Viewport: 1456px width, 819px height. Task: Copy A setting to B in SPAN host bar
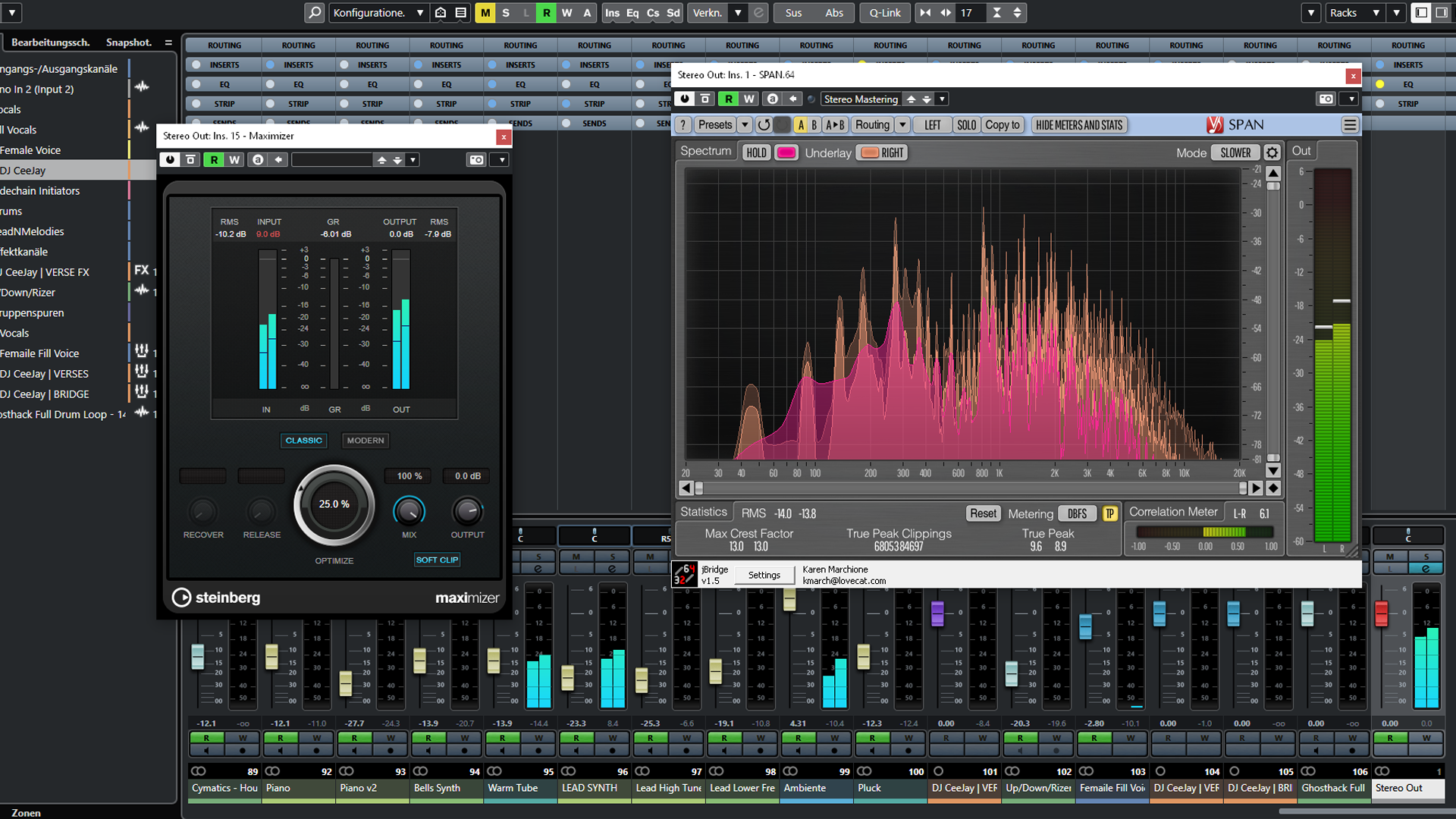tap(793, 99)
